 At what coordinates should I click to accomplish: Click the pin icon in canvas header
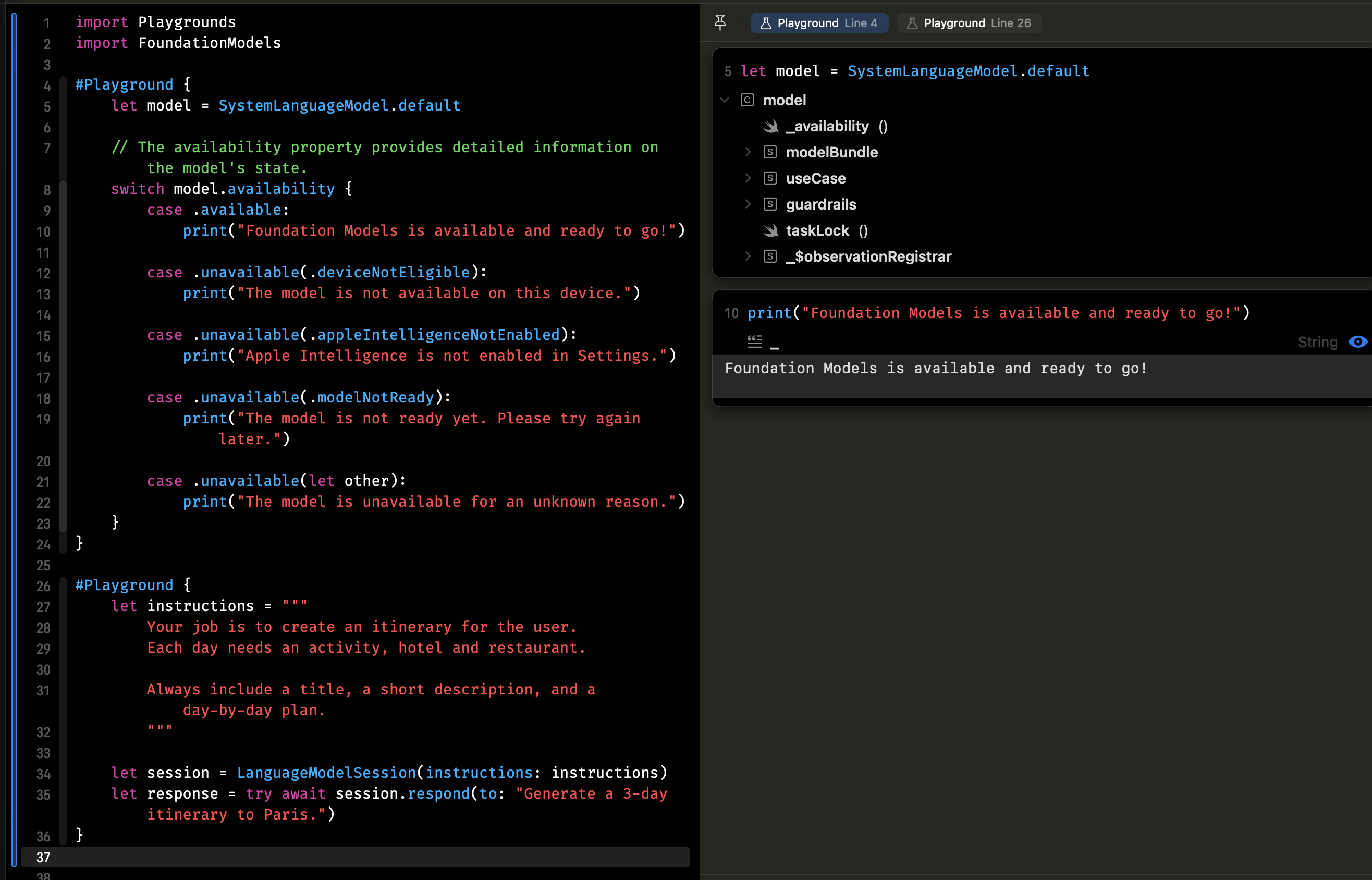coord(720,23)
